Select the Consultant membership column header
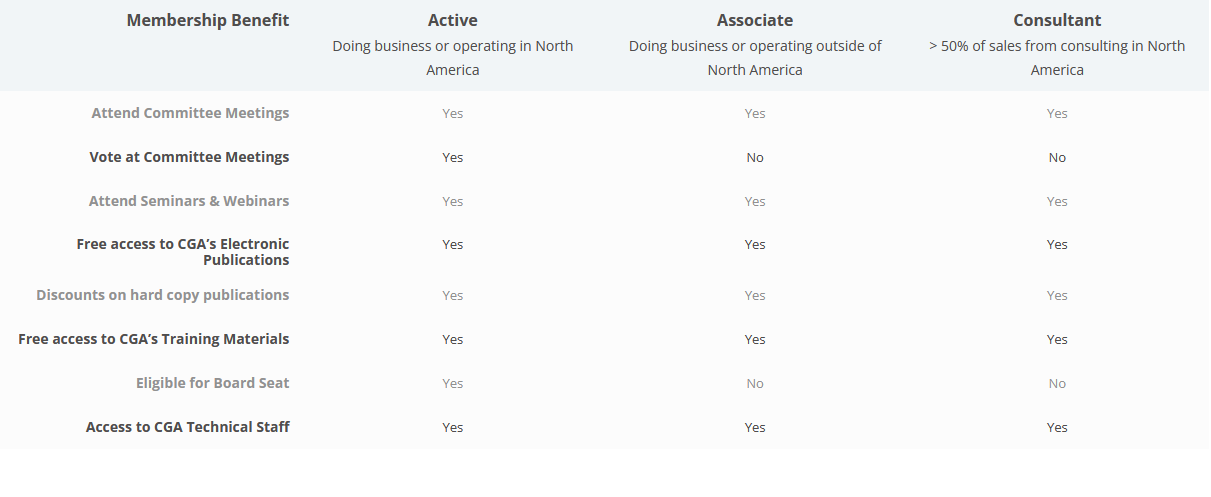 (1057, 20)
